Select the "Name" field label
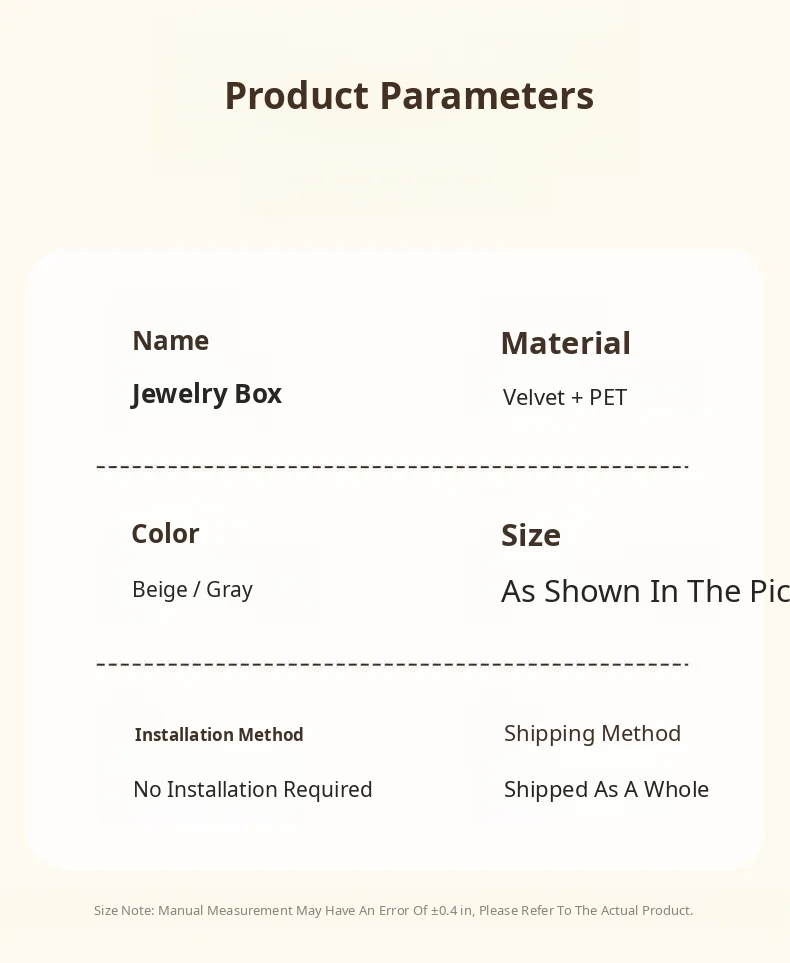This screenshot has height=963, width=790. pos(170,341)
